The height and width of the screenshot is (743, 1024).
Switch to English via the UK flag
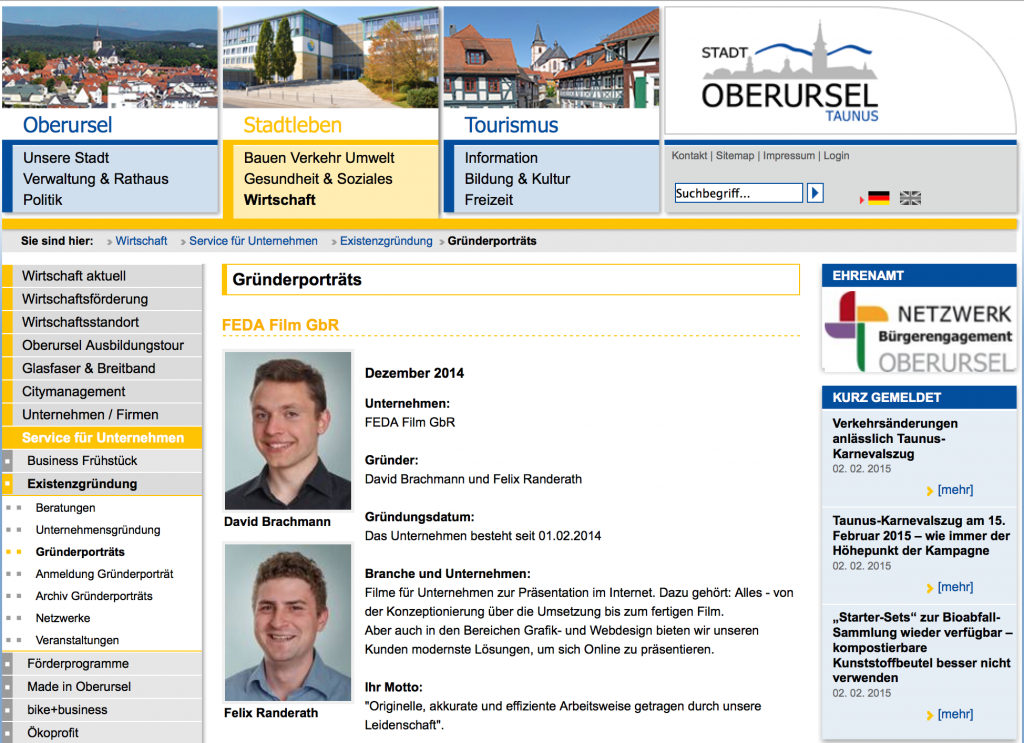(910, 198)
